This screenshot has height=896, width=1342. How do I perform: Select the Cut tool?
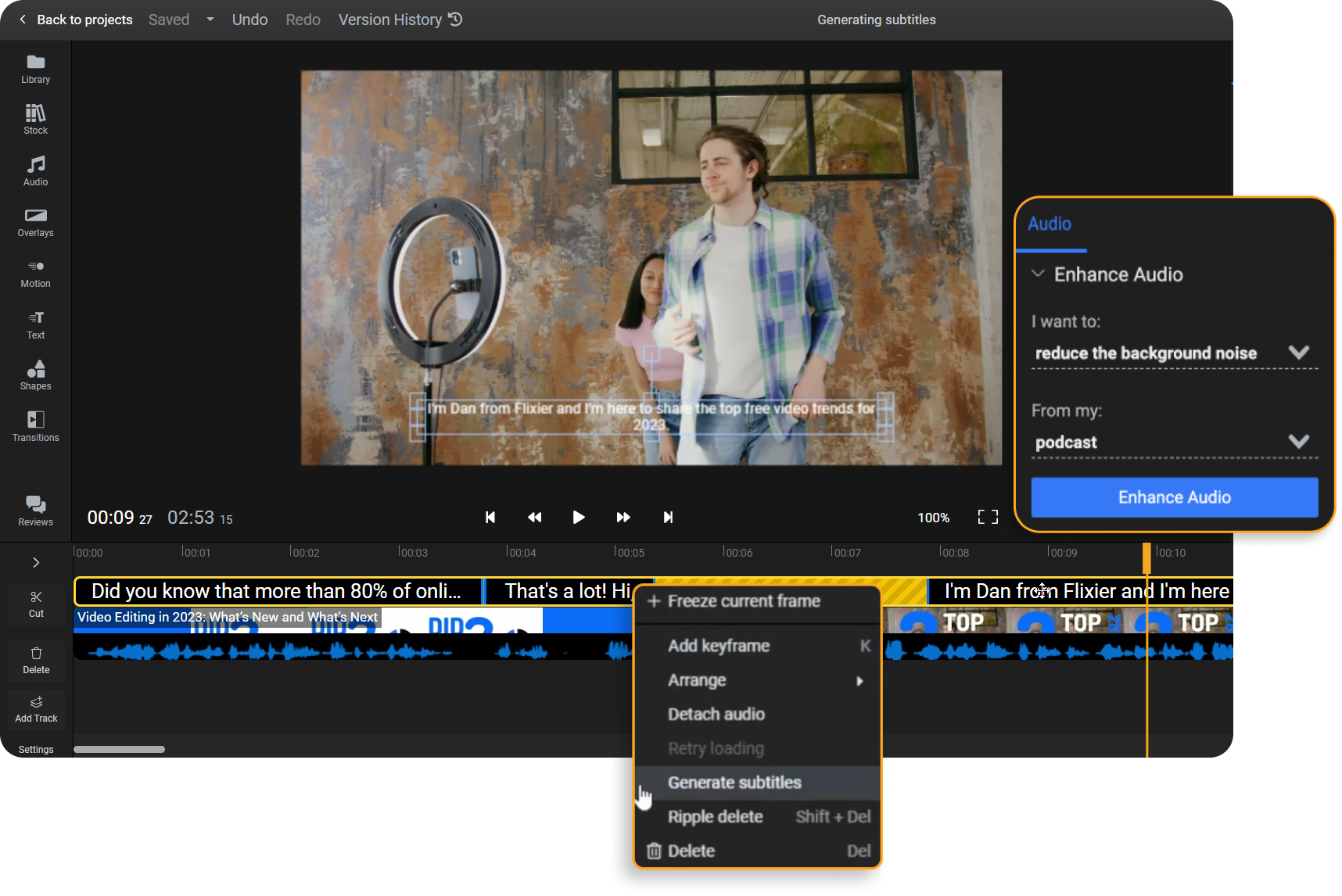35,603
